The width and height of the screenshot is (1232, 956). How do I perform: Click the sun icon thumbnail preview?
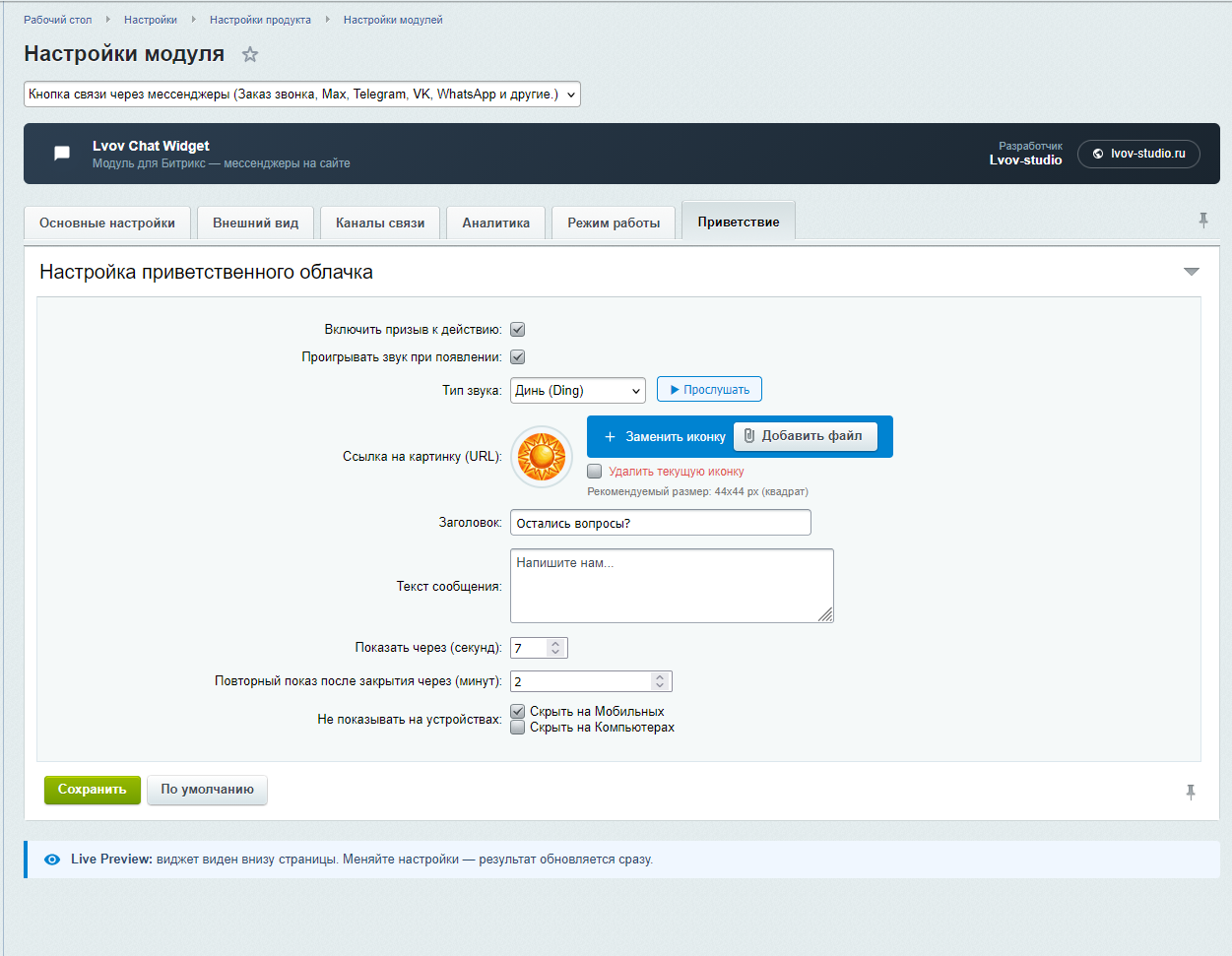(x=541, y=457)
